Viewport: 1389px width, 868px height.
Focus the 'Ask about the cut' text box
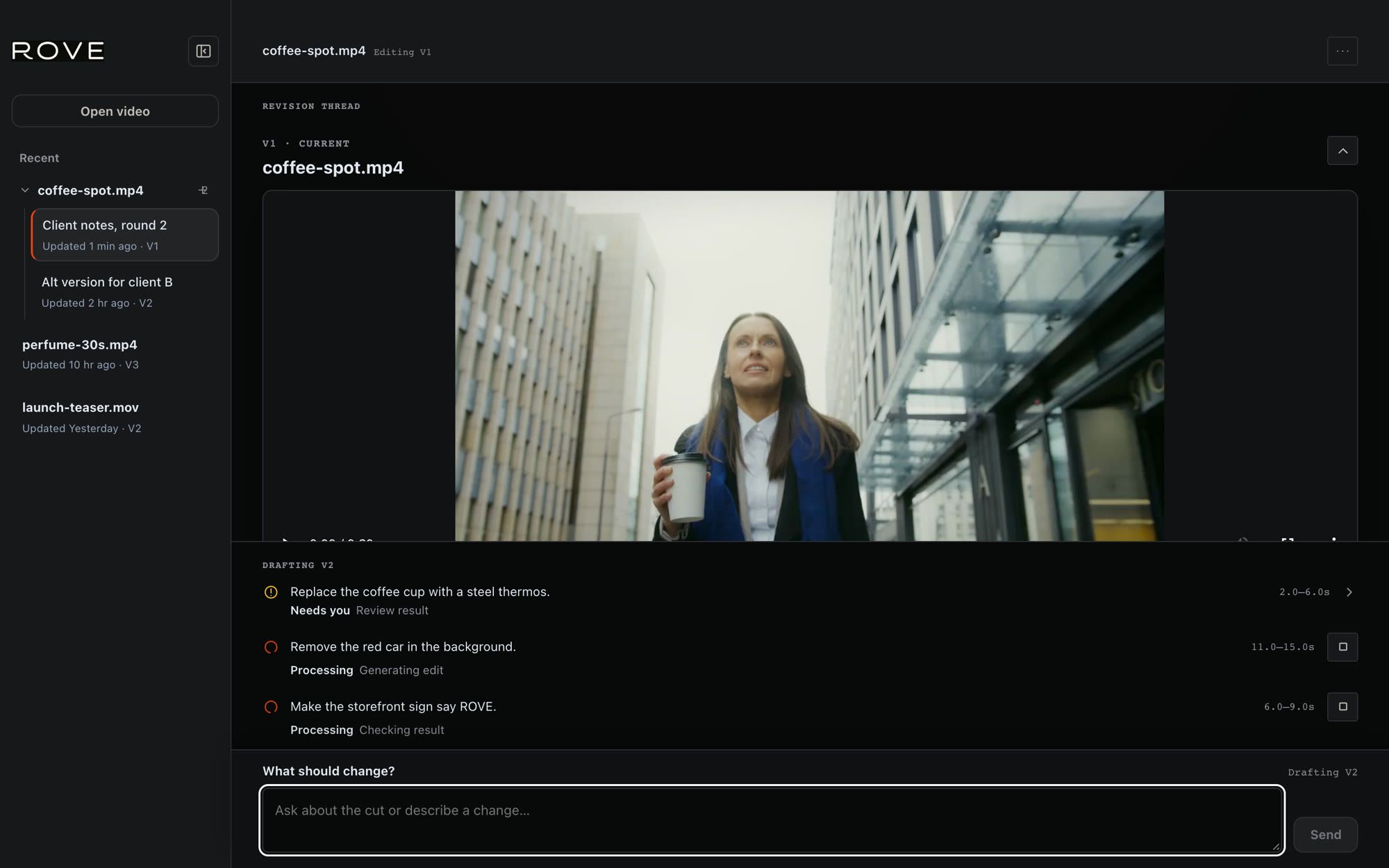tap(772, 820)
